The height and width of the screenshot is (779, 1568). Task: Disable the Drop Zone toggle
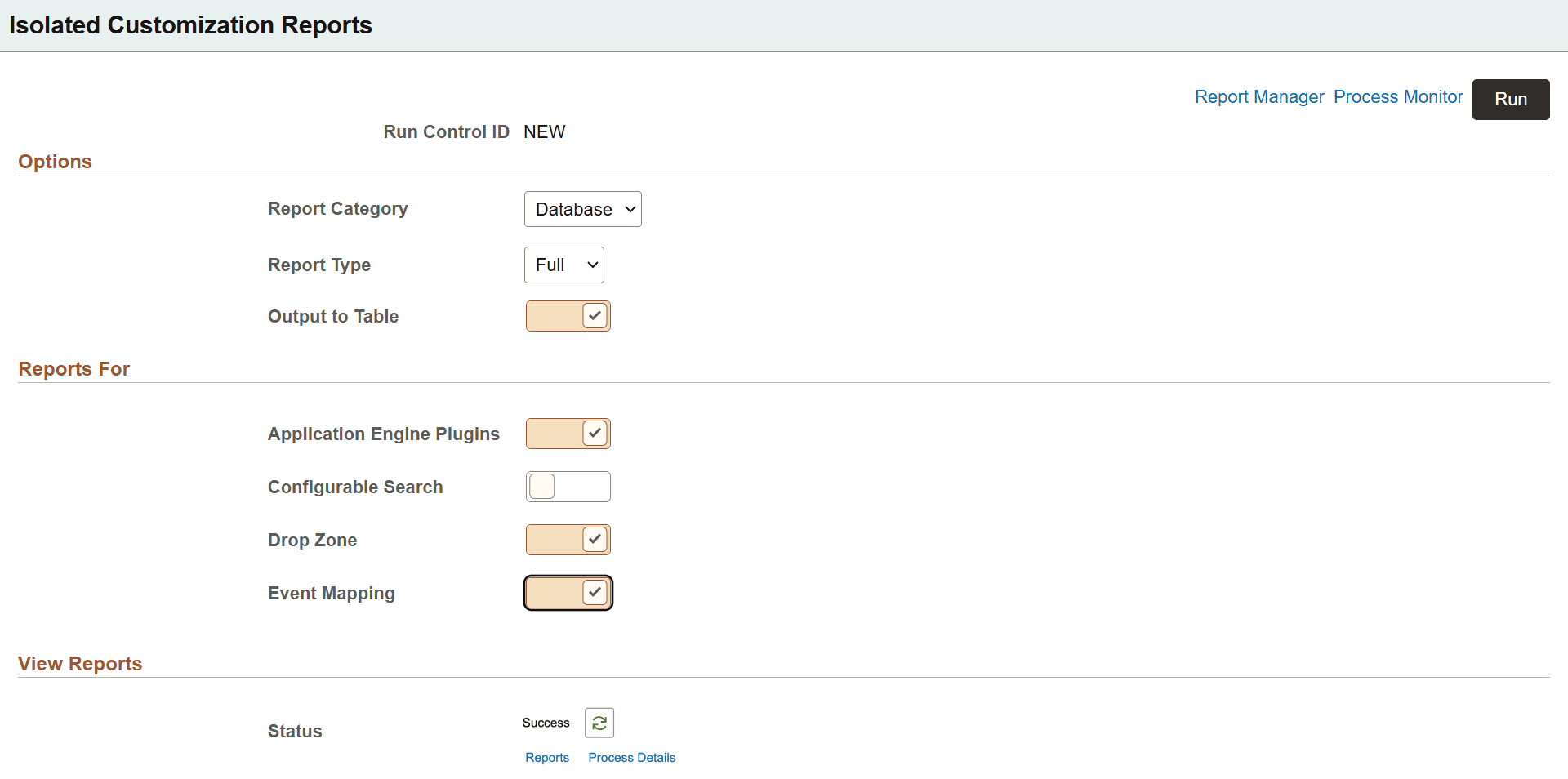(x=568, y=539)
